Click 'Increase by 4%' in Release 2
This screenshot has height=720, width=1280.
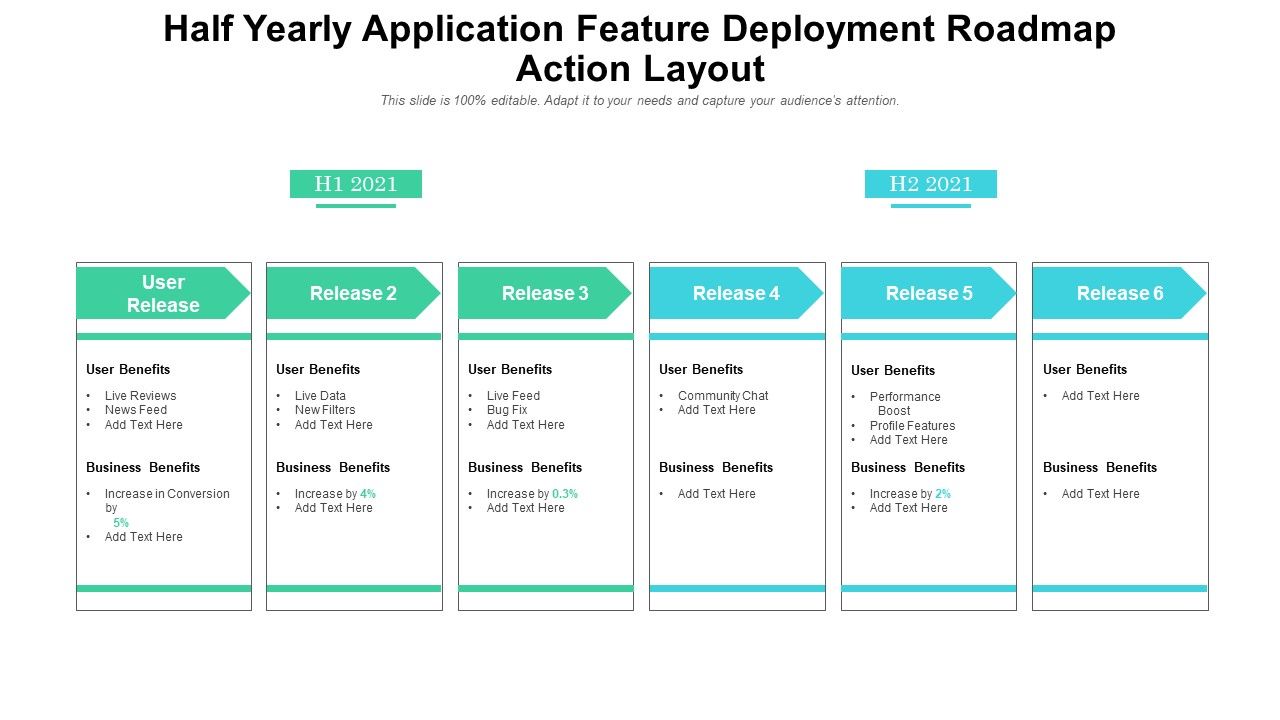coord(335,494)
